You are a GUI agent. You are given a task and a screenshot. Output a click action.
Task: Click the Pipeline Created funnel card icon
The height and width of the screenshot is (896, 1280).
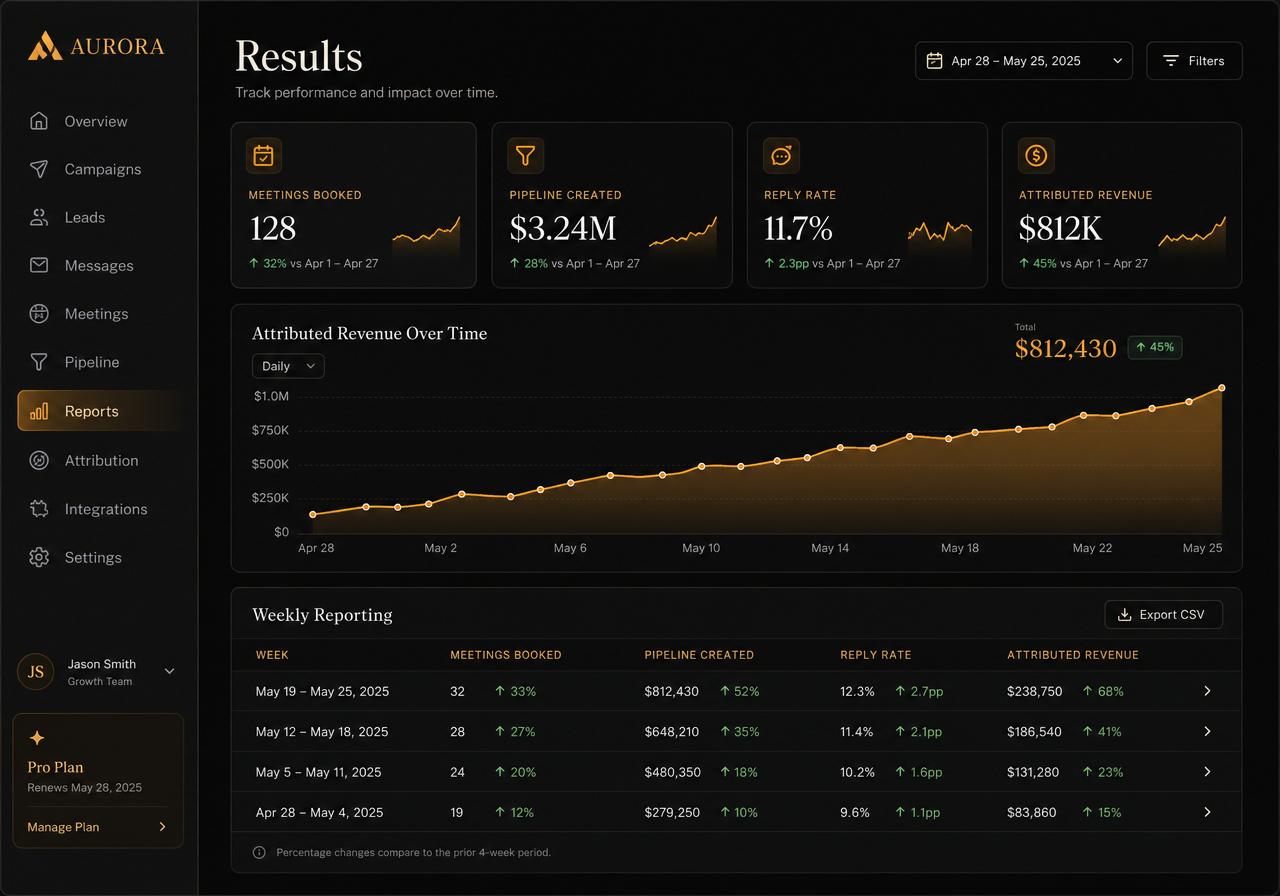[526, 155]
